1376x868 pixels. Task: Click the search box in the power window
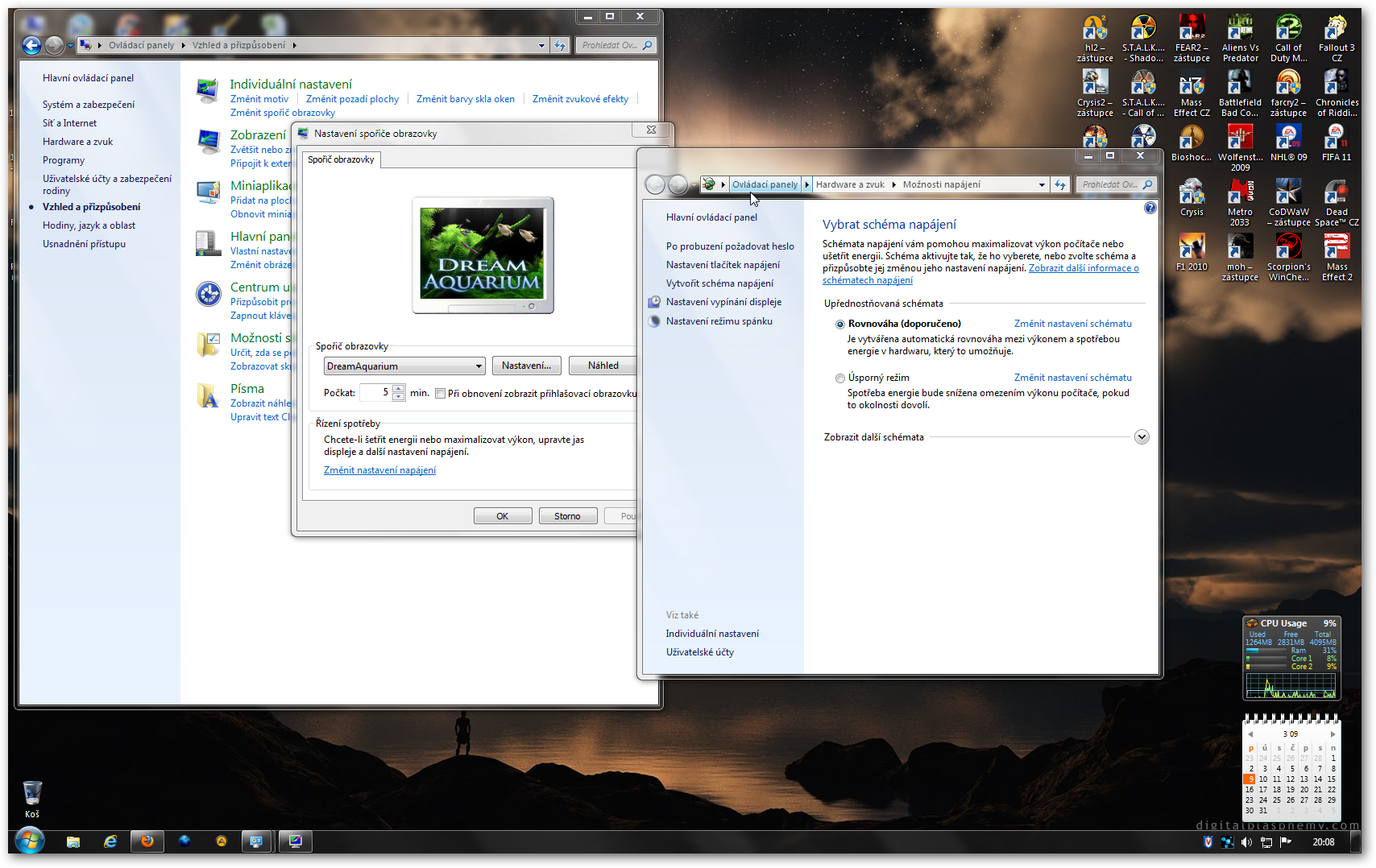[1116, 185]
